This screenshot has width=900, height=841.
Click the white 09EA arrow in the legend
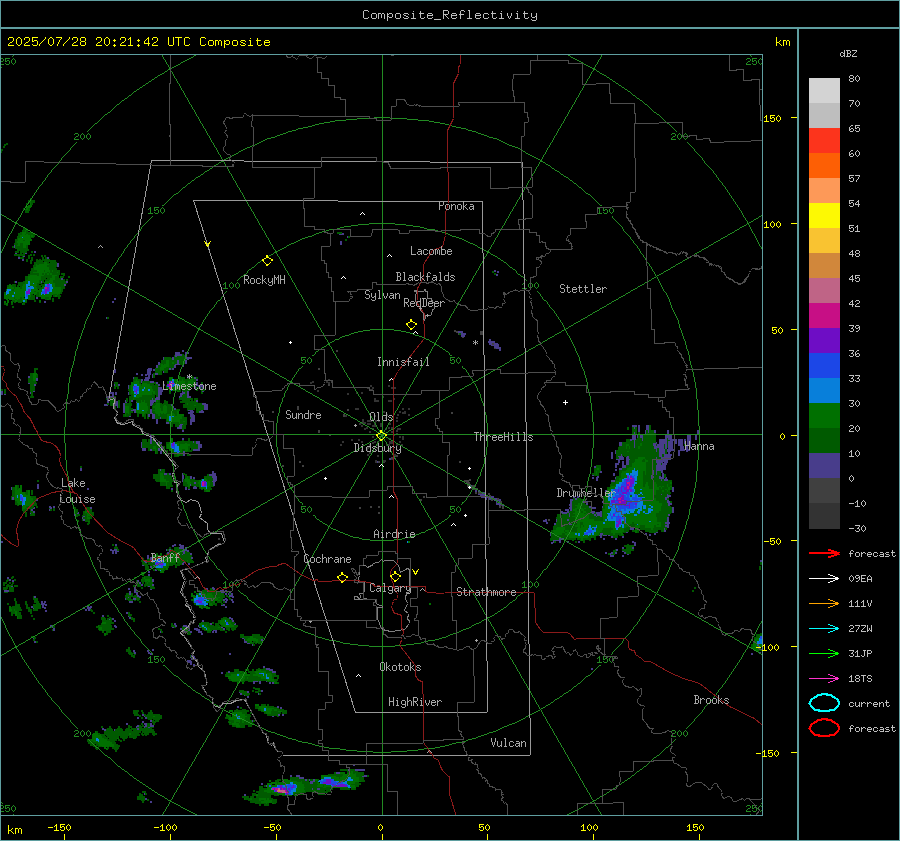click(x=824, y=579)
